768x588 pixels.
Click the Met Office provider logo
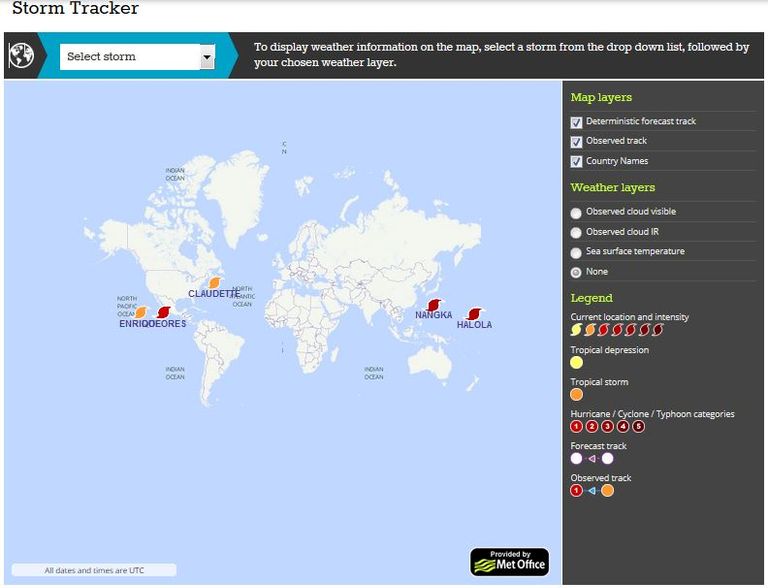[x=509, y=562]
